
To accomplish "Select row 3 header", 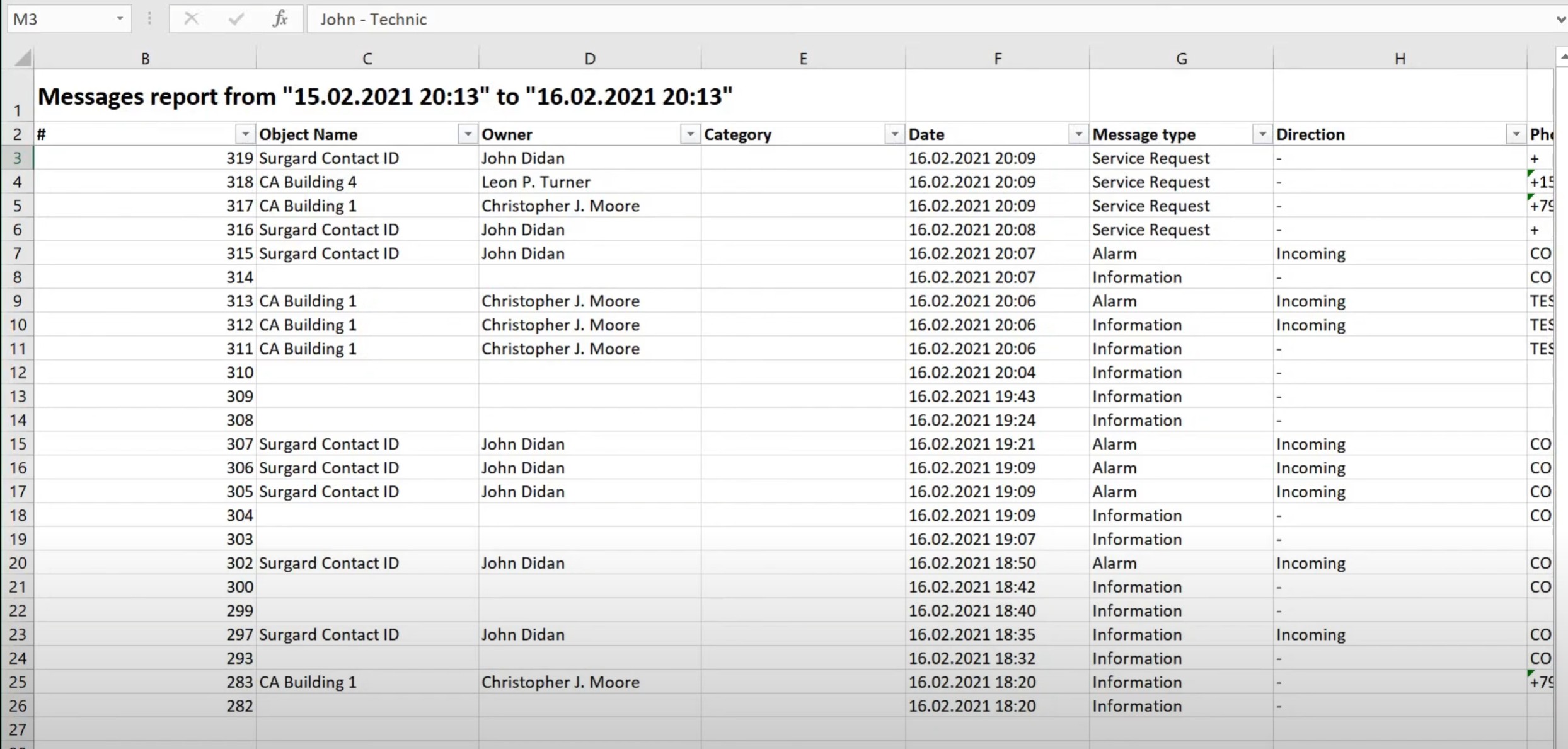I will [x=17, y=158].
